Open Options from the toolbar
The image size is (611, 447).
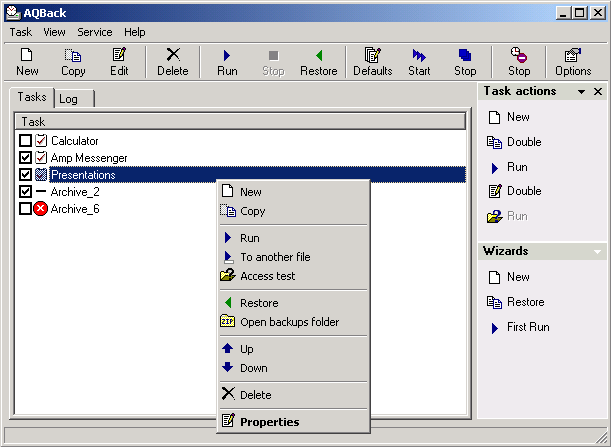pos(573,62)
